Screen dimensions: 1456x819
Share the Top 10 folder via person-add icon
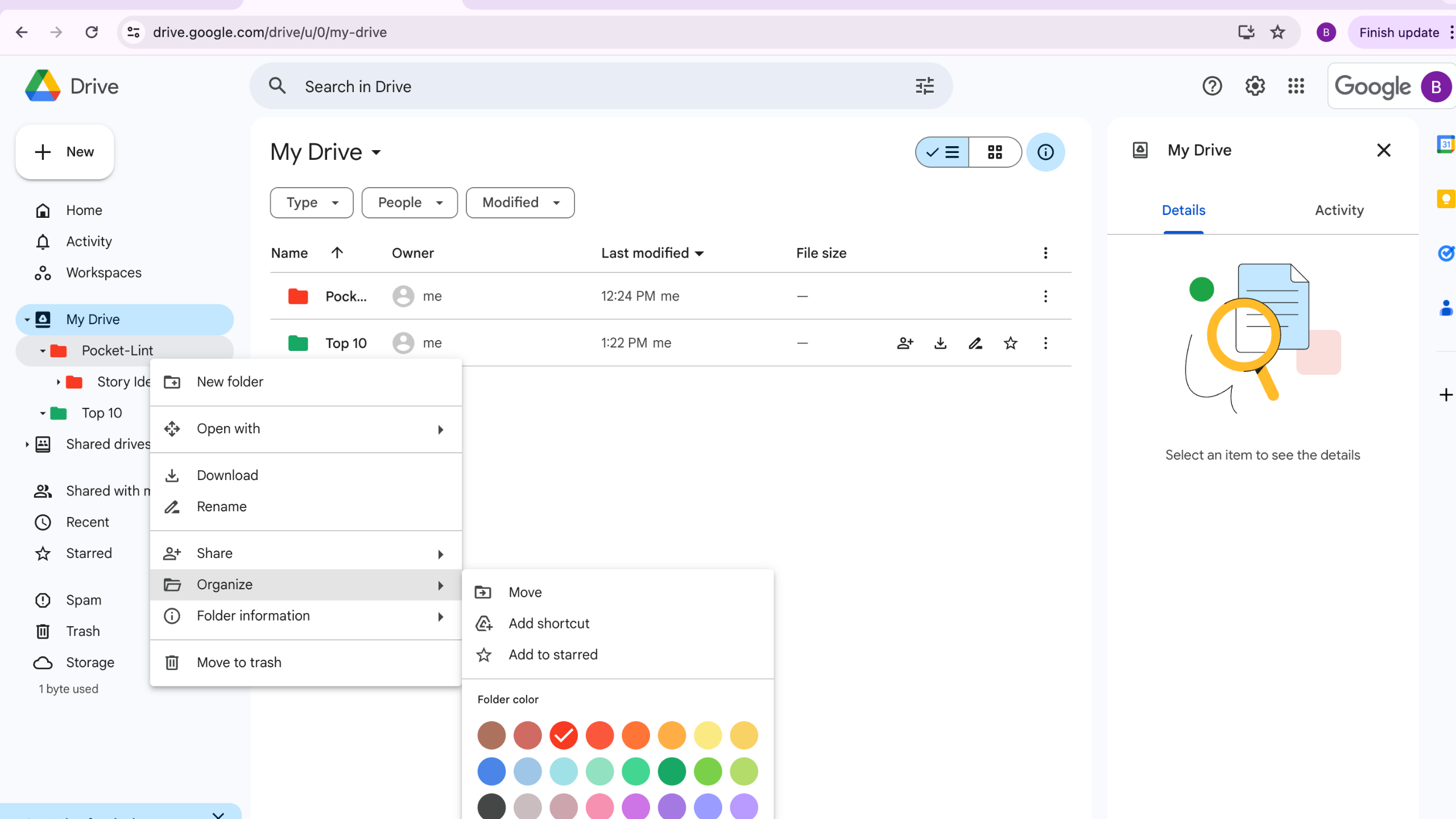click(x=905, y=343)
